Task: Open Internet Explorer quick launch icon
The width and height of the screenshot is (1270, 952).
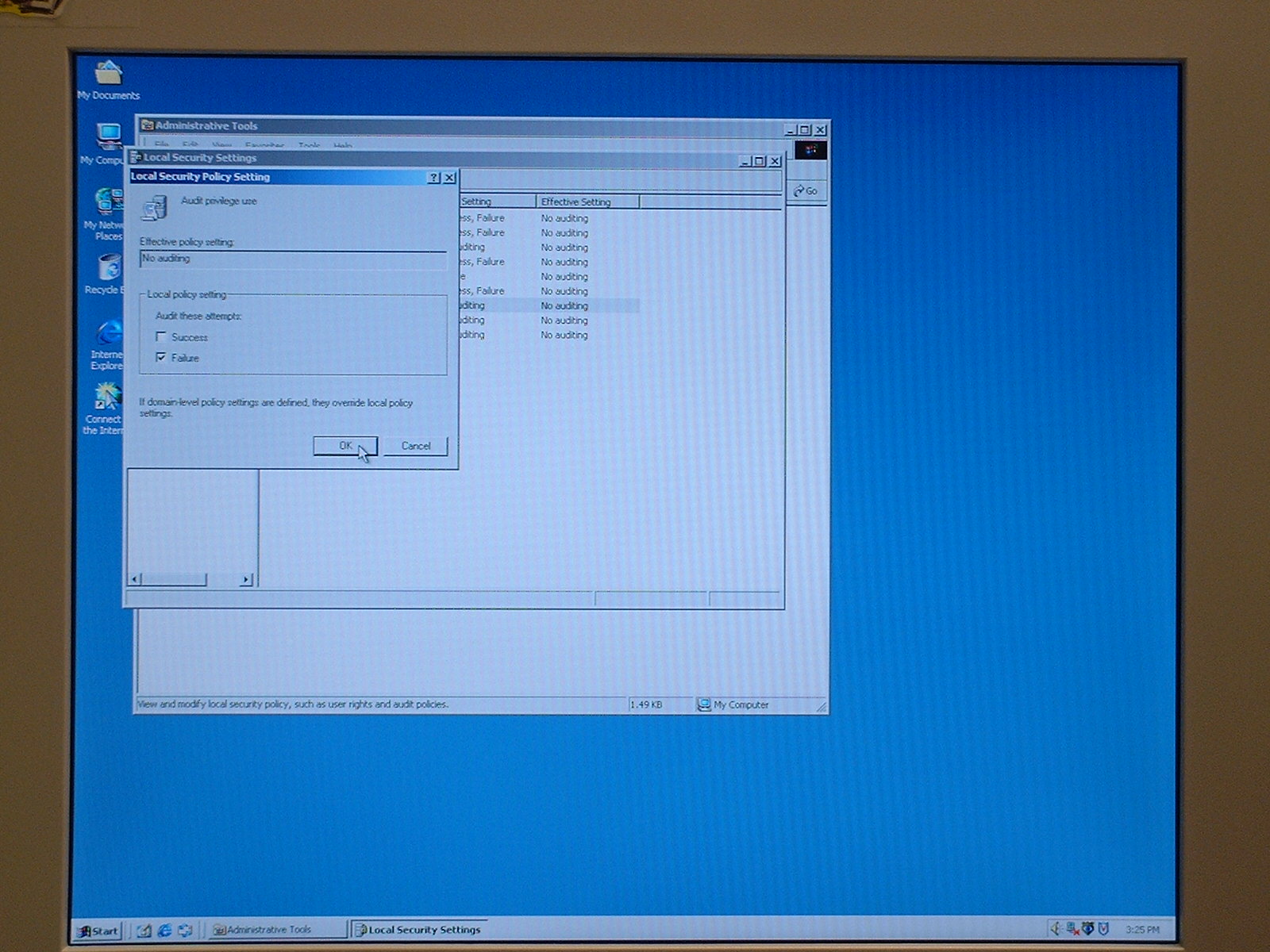Action: (x=164, y=930)
